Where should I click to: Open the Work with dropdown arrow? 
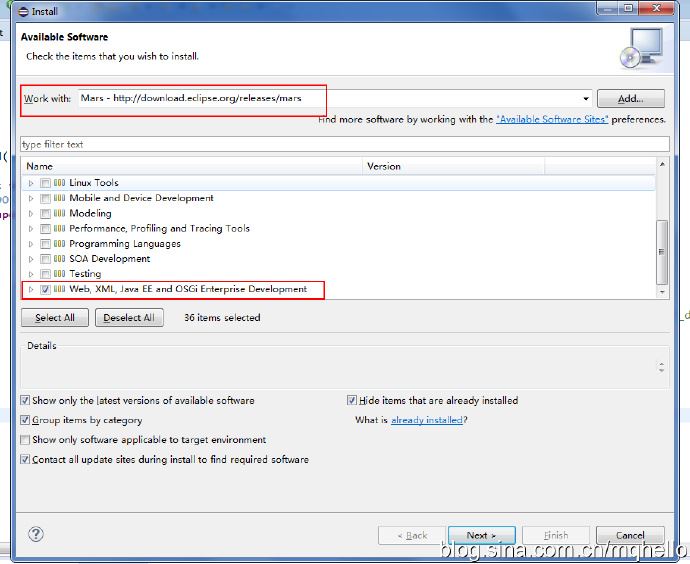click(585, 99)
